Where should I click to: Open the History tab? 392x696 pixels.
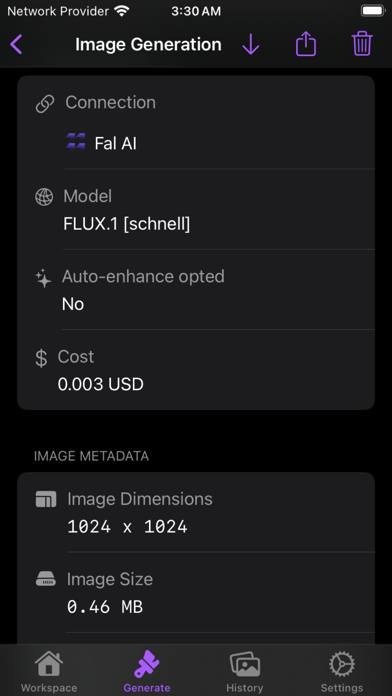(245, 672)
